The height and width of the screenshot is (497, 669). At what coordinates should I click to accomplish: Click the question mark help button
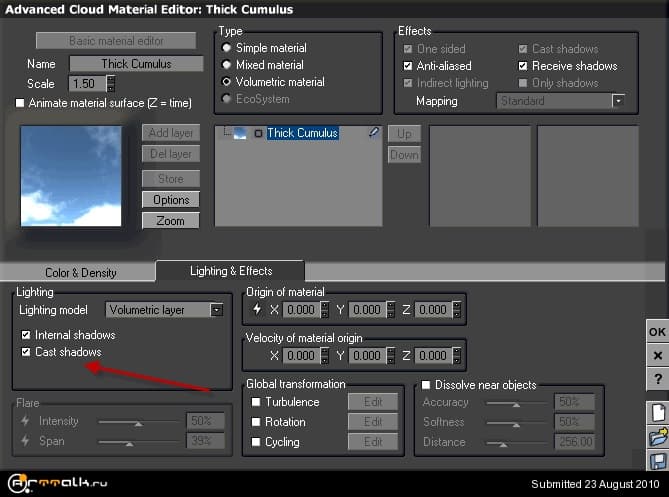[x=657, y=379]
